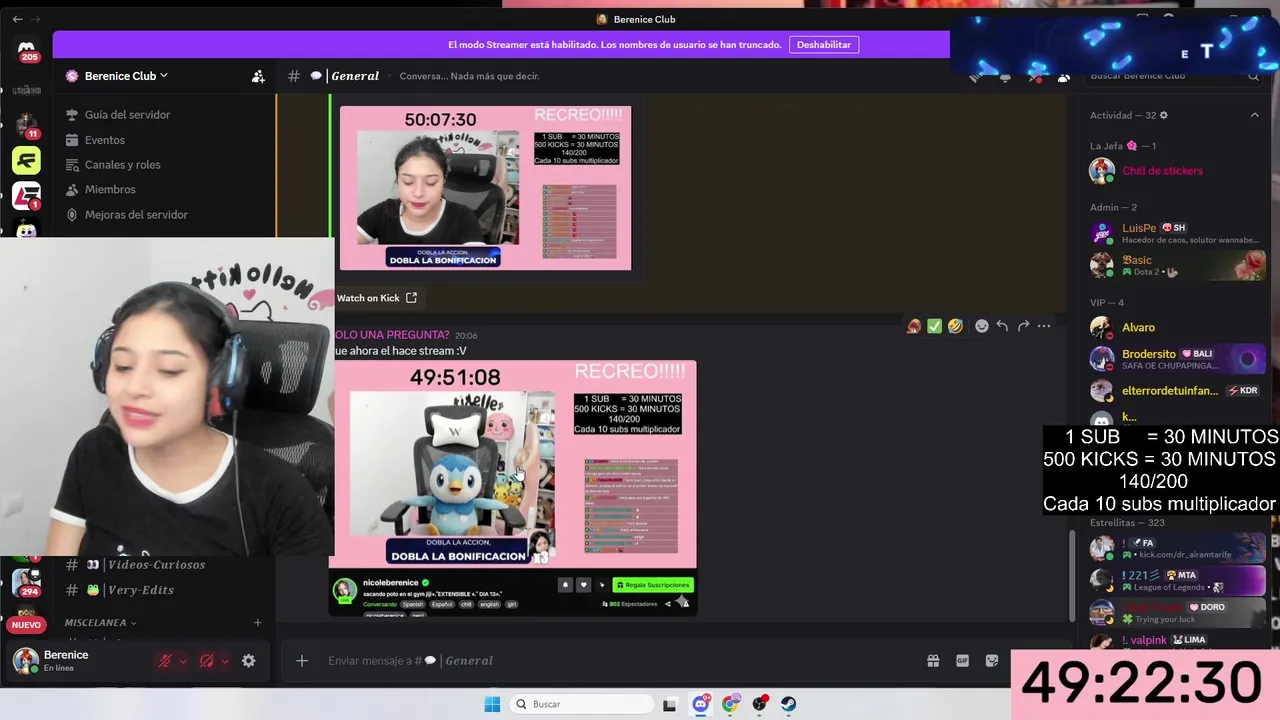
Task: Open the OBS icon on the taskbar
Action: pos(760,704)
